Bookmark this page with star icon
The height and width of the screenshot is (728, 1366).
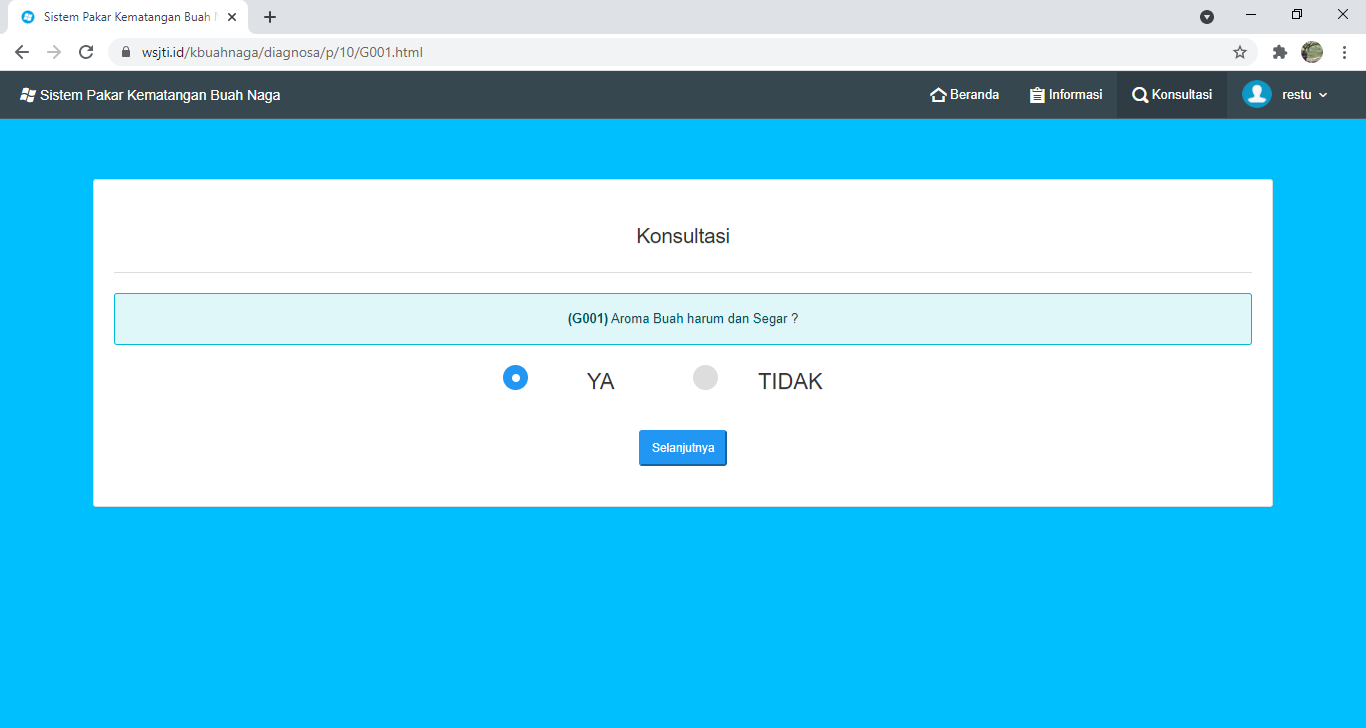pyautogui.click(x=1240, y=52)
